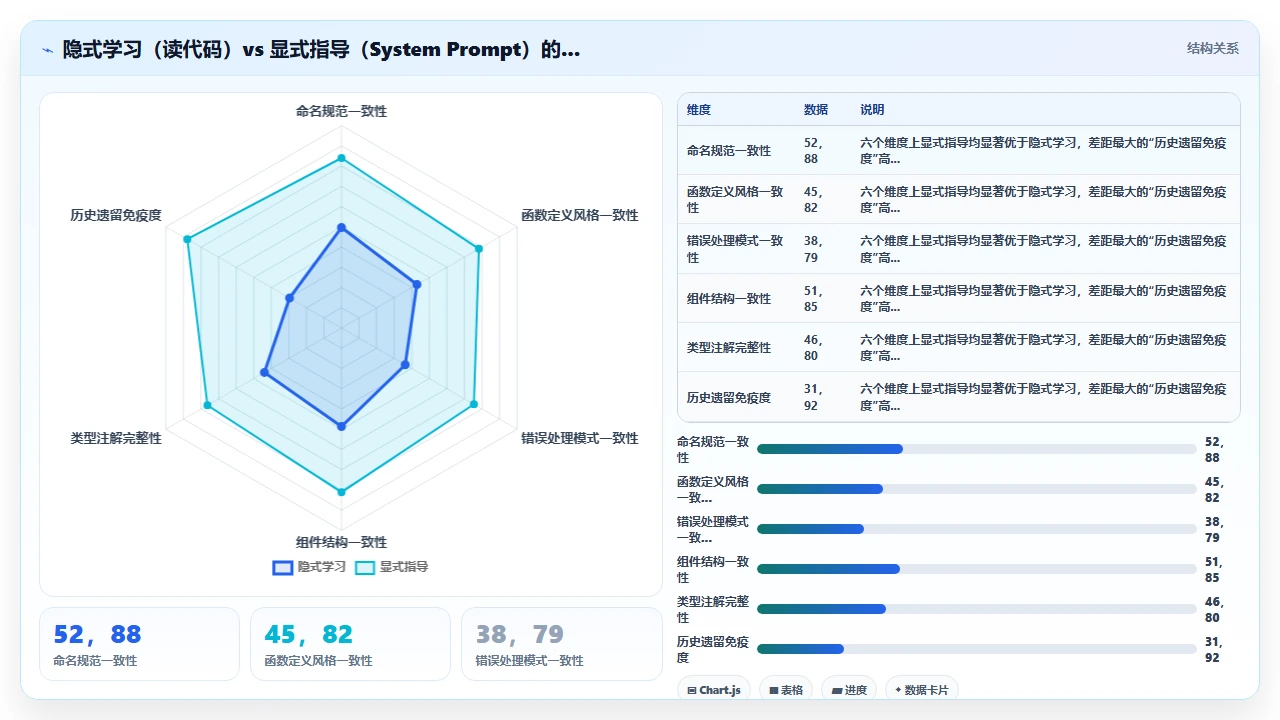Click radar axis label 类型注解完整性

pos(116,438)
